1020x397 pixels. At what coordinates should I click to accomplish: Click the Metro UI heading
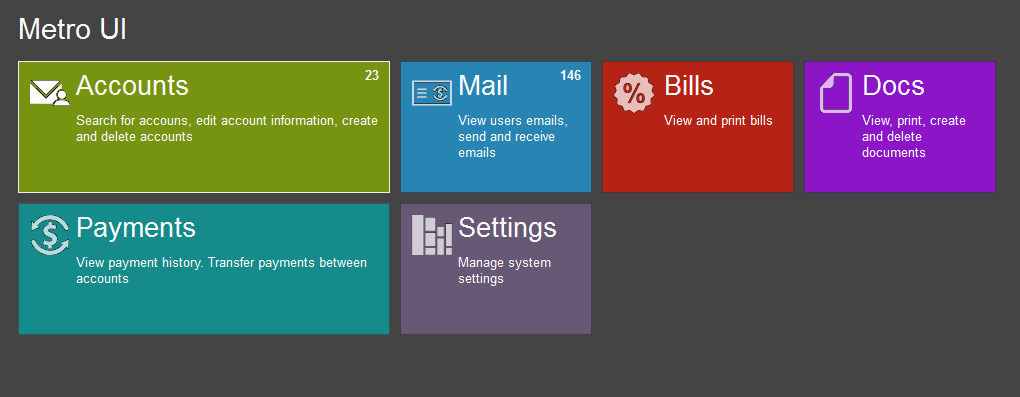[72, 29]
